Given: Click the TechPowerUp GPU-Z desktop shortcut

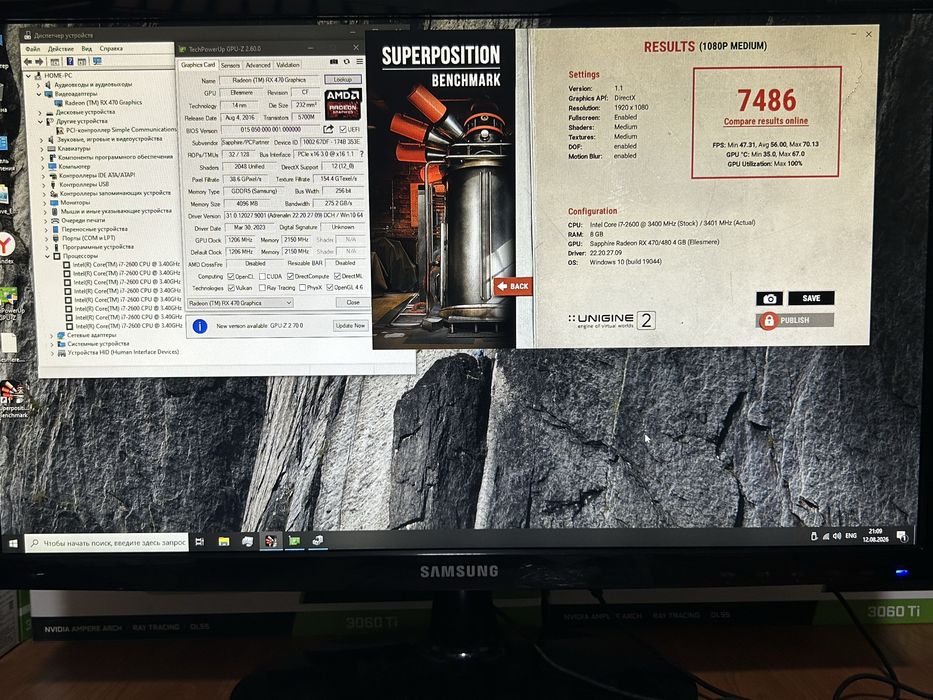Looking at the screenshot, I should click(10, 304).
